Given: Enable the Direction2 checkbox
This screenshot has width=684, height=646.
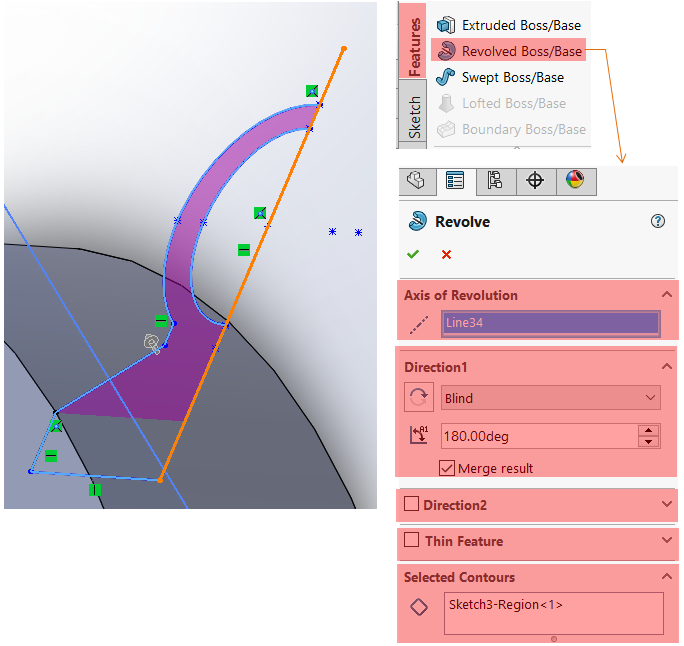Looking at the screenshot, I should (411, 503).
